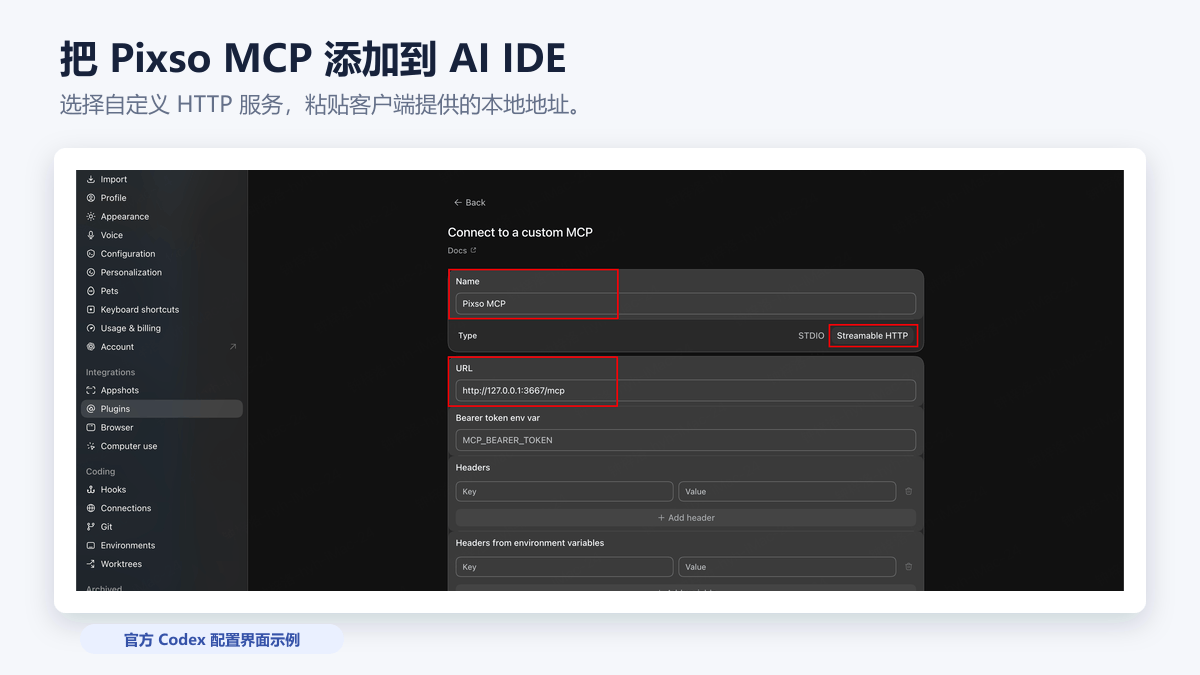Viewport: 1200px width, 675px height.
Task: Click the Headers Value input field
Action: pos(787,491)
